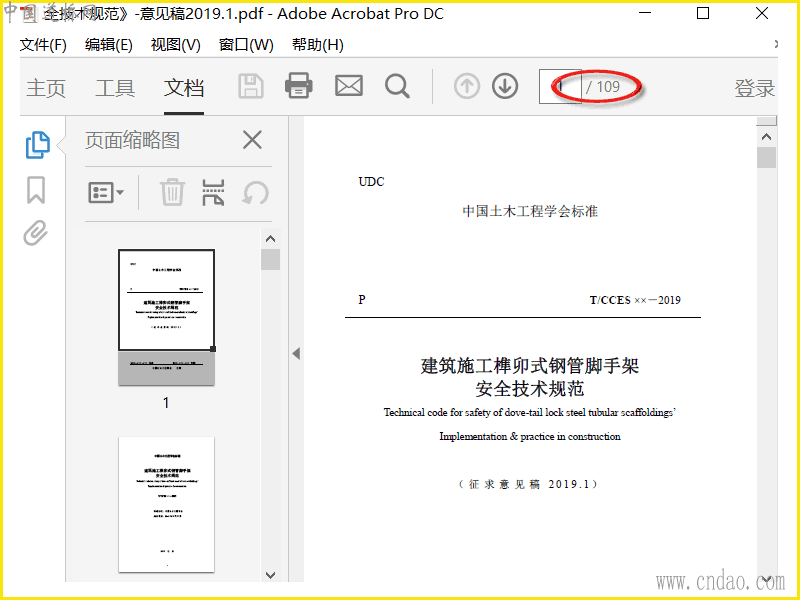Click the English line starting 'Technical code for safety'
This screenshot has height=600, width=800.
tap(530, 412)
